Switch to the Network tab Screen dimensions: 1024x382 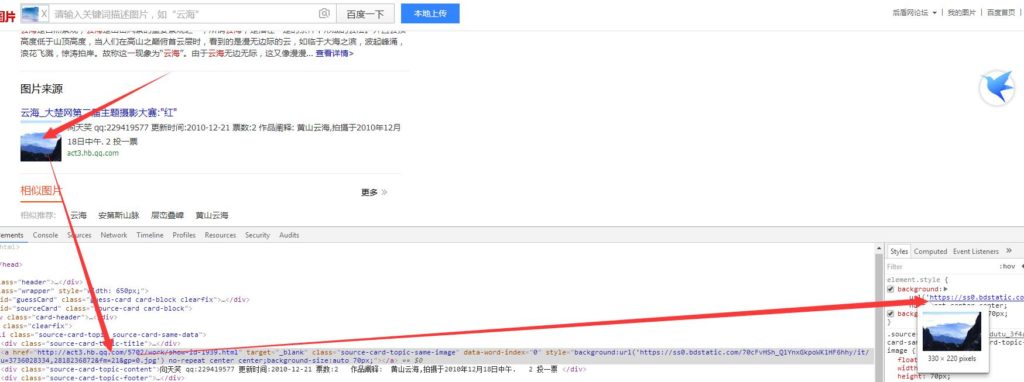(114, 235)
